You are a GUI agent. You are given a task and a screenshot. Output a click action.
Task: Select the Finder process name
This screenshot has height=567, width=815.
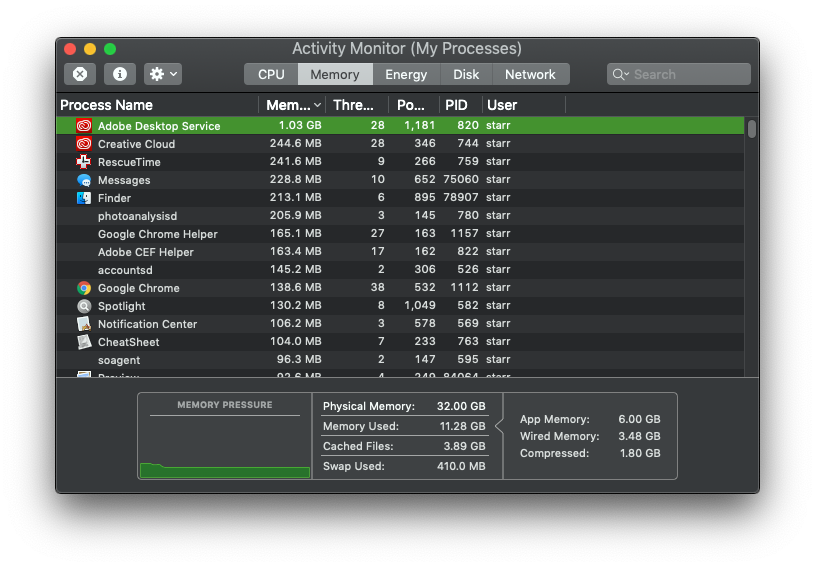point(114,198)
